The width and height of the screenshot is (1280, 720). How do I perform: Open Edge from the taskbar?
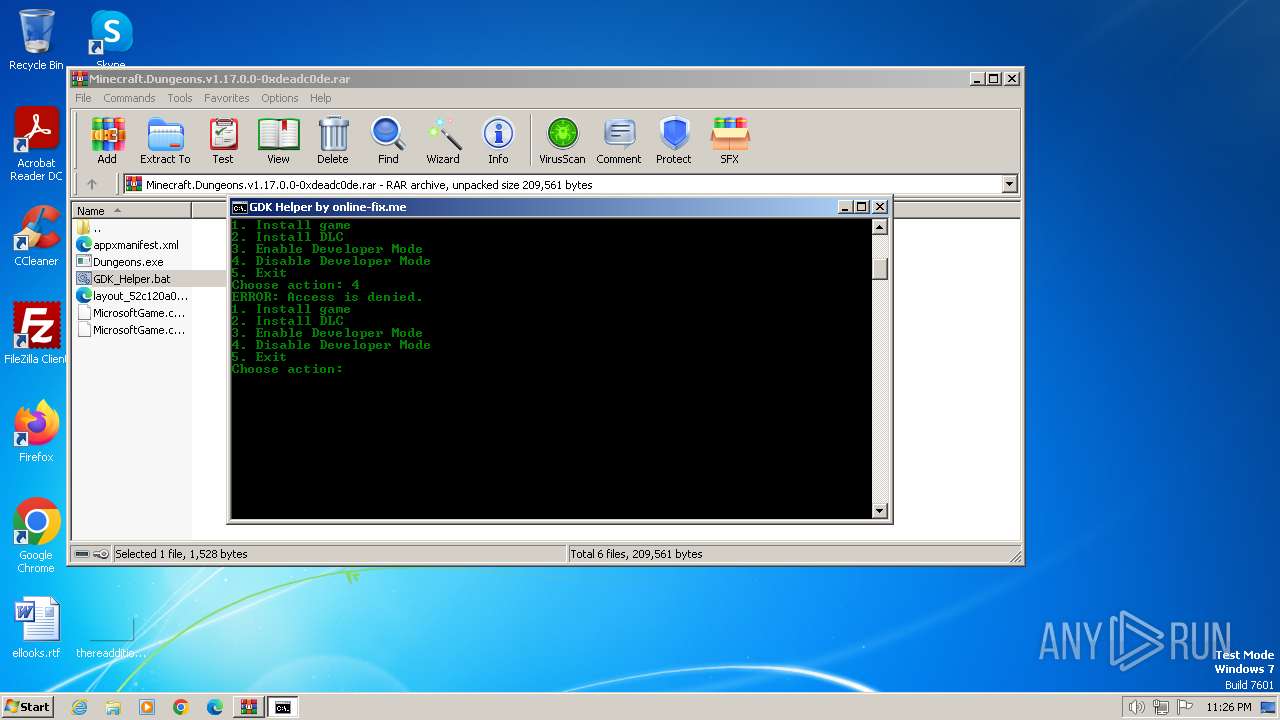215,707
